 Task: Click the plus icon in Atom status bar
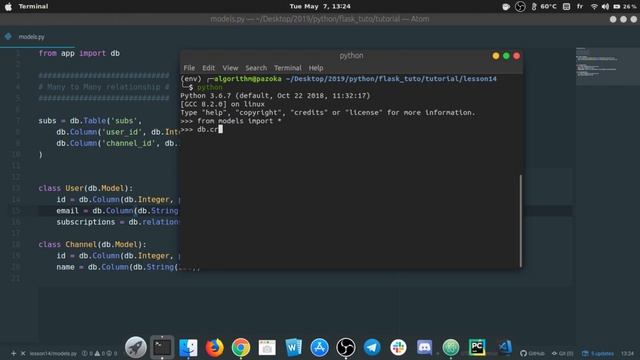(13, 353)
